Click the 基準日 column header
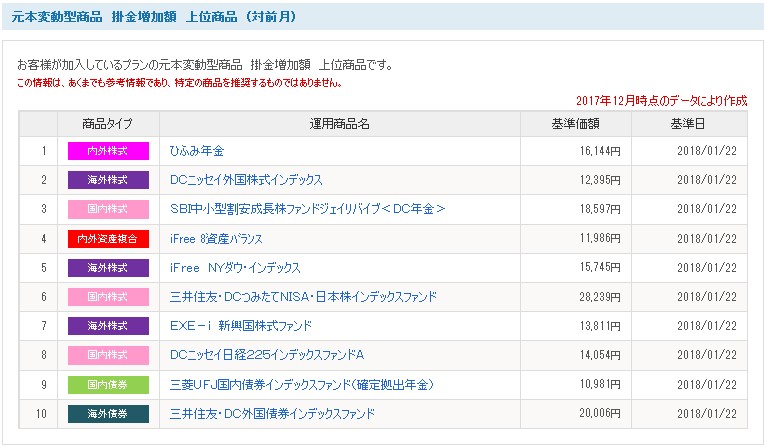The height and width of the screenshot is (448, 767). (688, 124)
